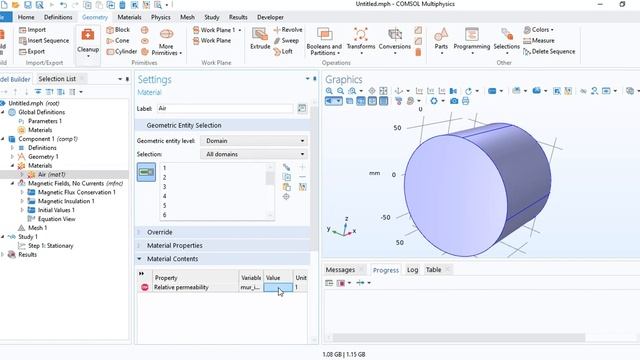Open the Selections menu
640x360 pixels.
[507, 41]
